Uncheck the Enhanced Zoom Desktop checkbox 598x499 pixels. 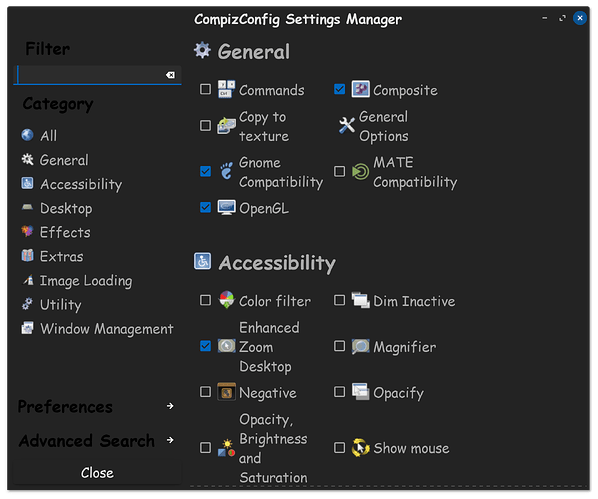click(x=206, y=346)
